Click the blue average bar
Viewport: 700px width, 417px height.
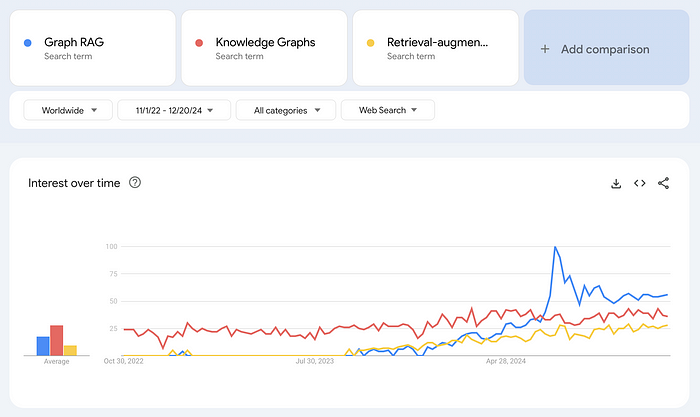point(43,346)
